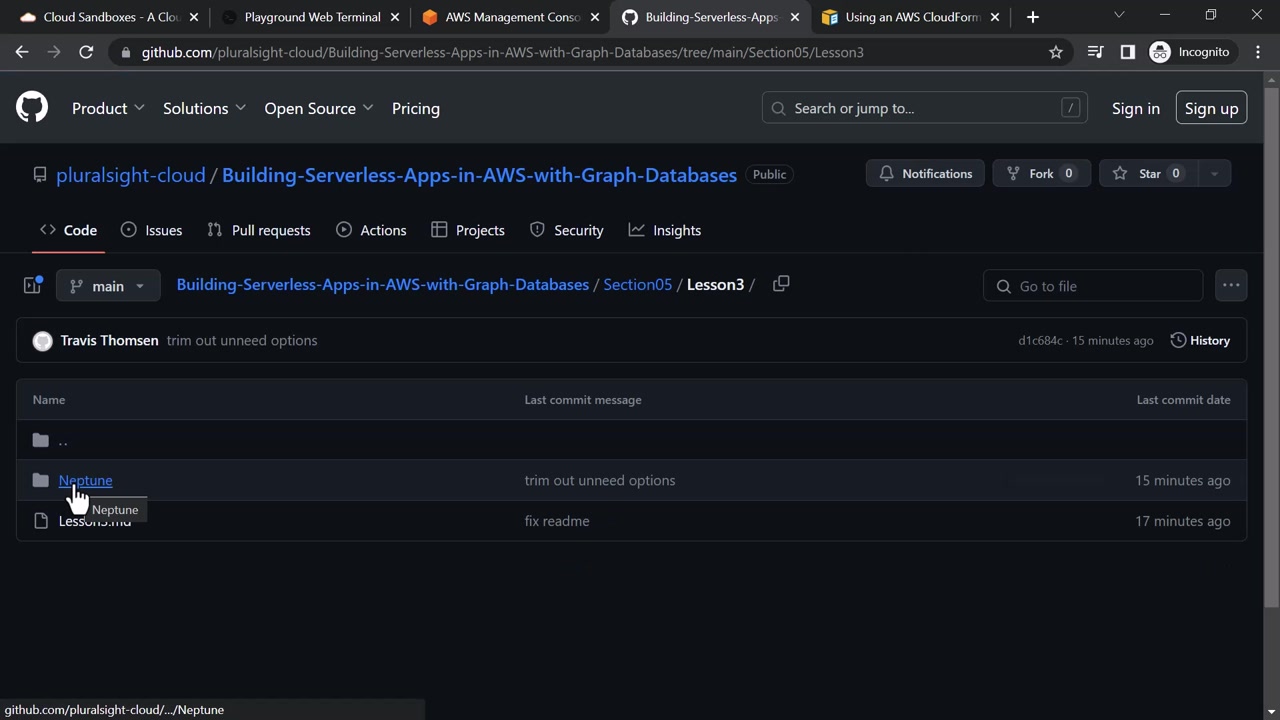1280x720 pixels.
Task: Copy the file path with the copy icon
Action: pos(781,284)
